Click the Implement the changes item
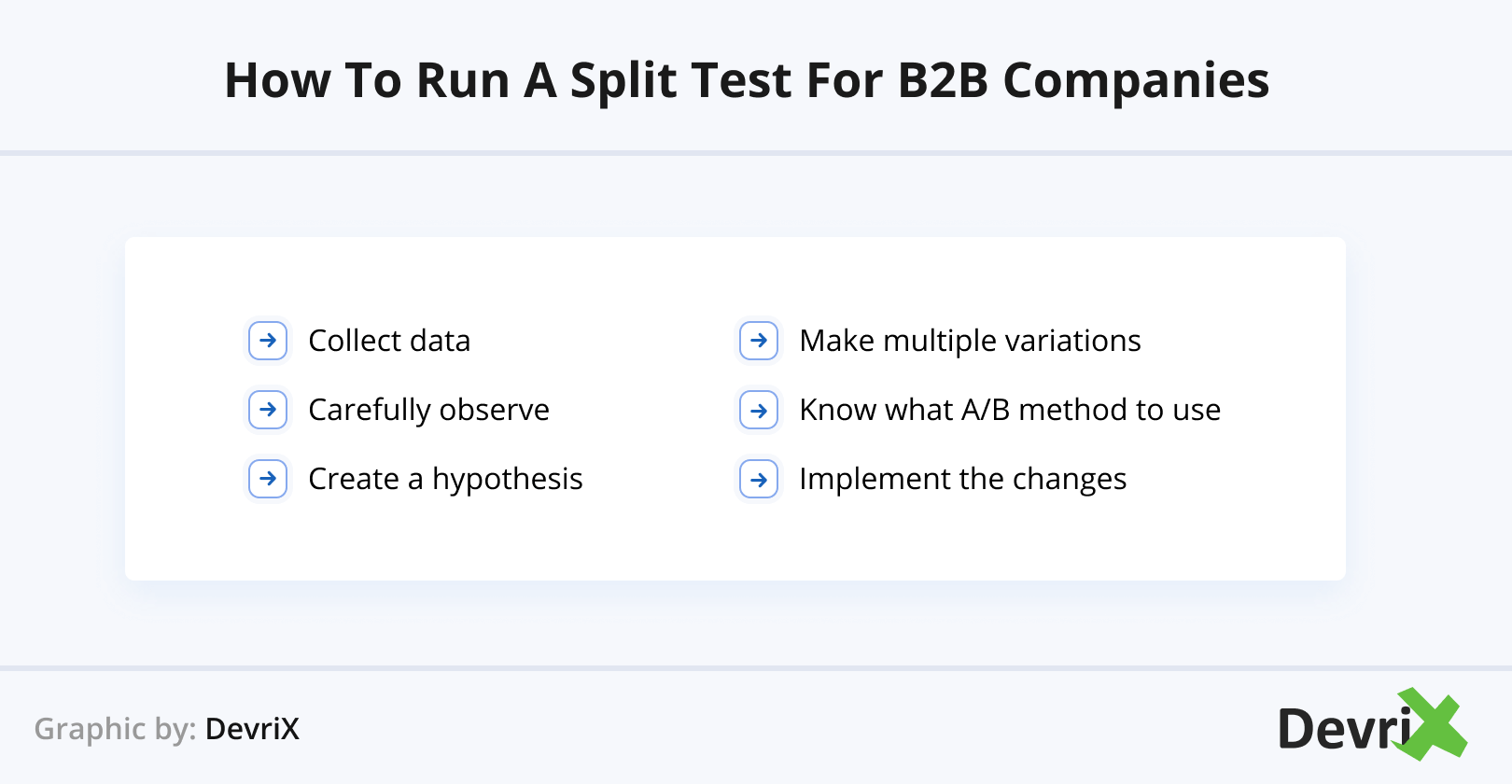1512x784 pixels. 962,479
